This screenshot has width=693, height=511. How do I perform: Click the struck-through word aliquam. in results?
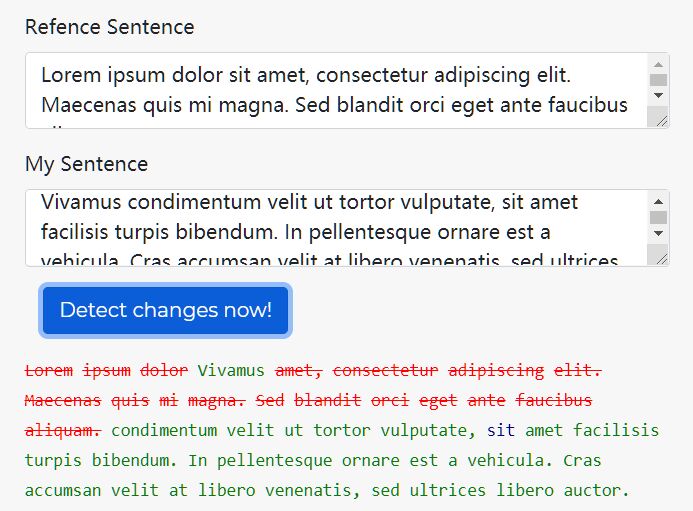coord(63,431)
